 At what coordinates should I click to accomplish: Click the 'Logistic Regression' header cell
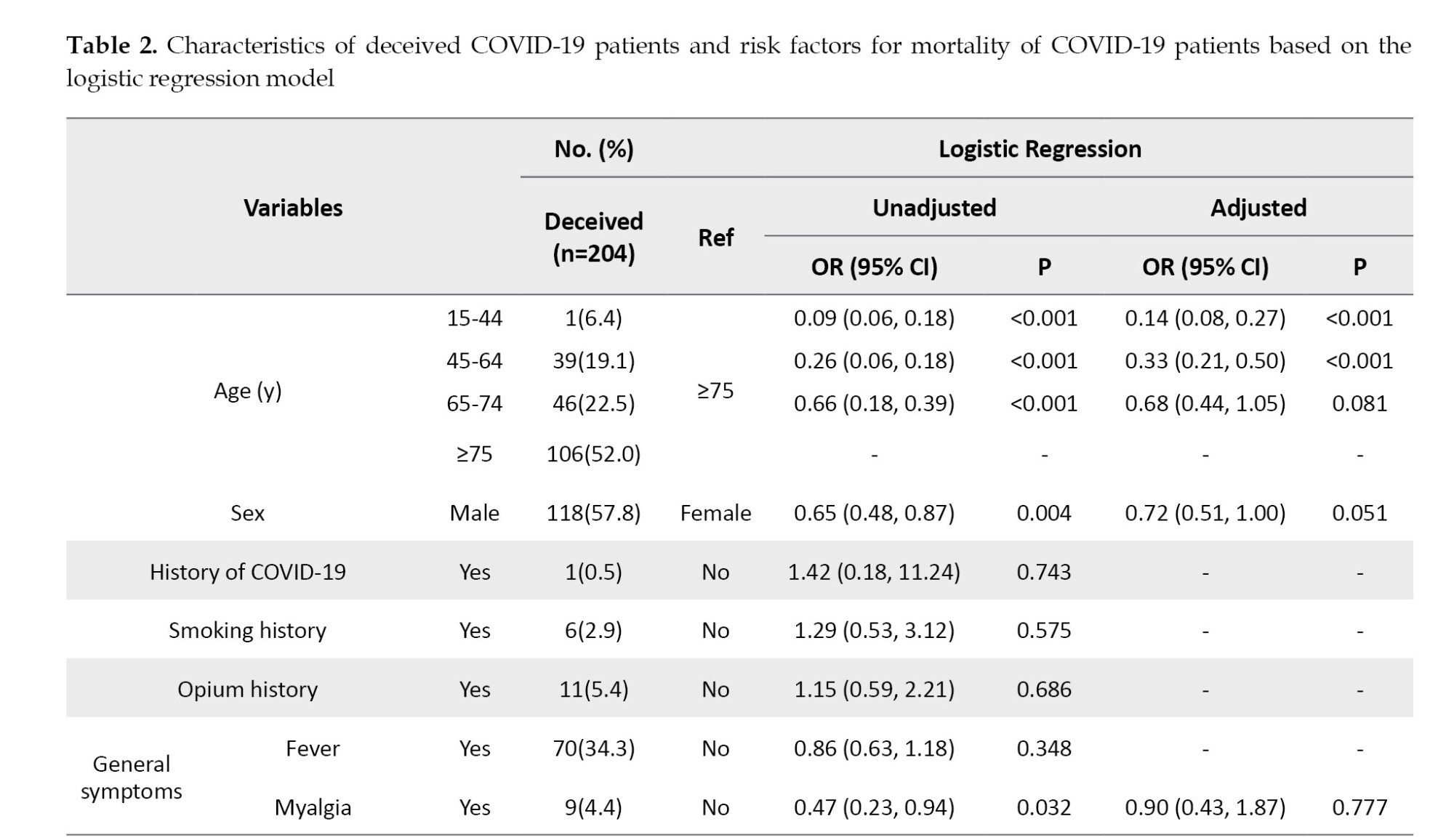[1040, 149]
